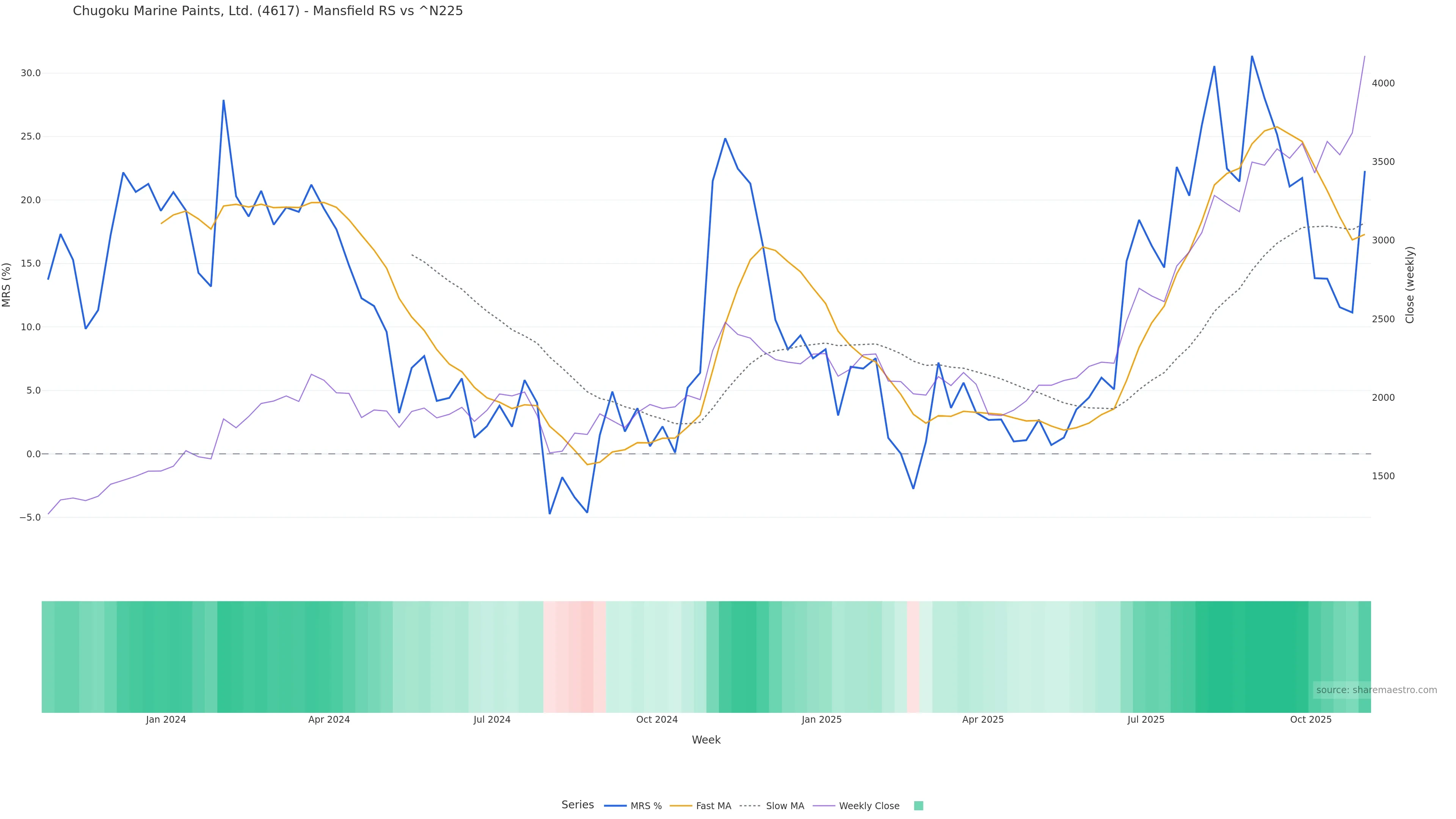Click the Series legend title
This screenshot has width=1456, height=819.
coord(577,805)
